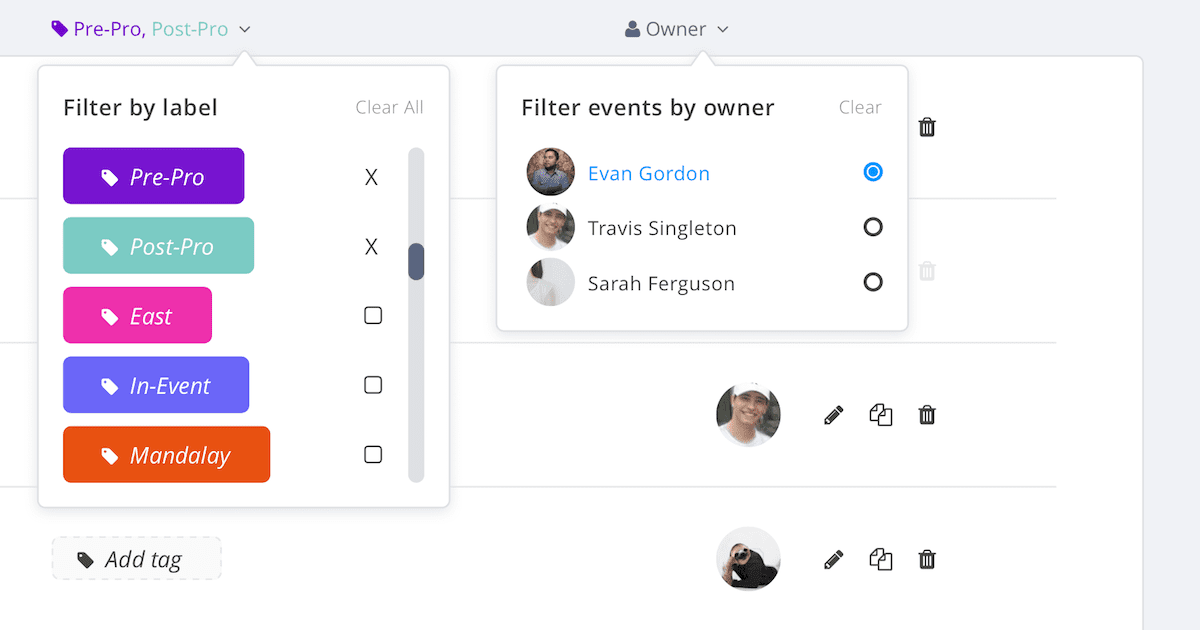Click the grayed-out trash icon
Image resolution: width=1200 pixels, height=630 pixels.
[x=927, y=270]
